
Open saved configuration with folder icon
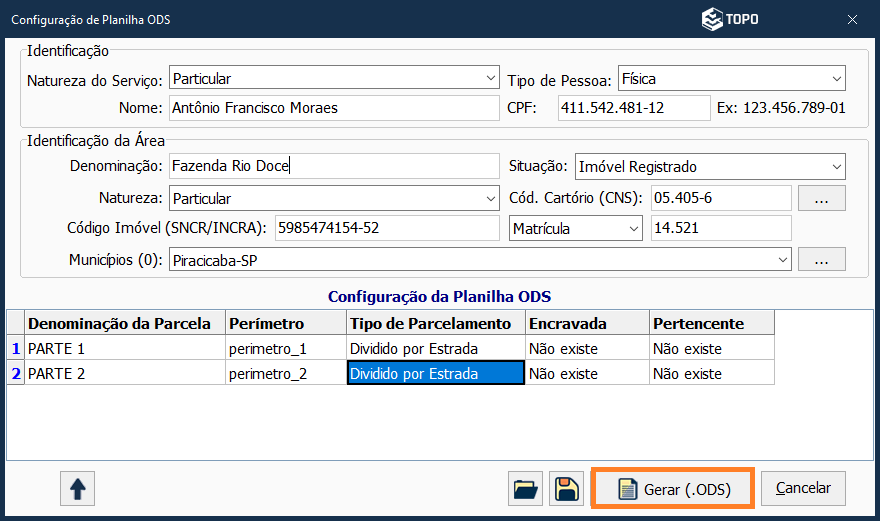(x=525, y=489)
